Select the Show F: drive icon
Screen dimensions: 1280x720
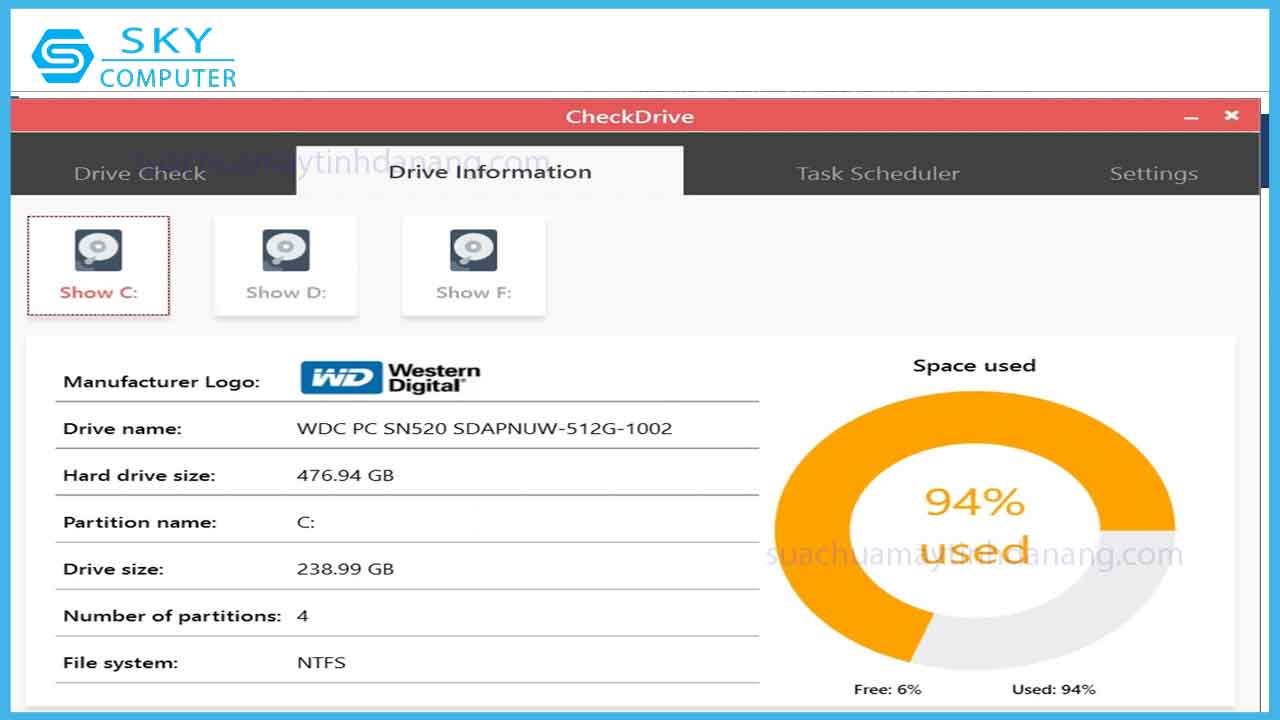474,265
